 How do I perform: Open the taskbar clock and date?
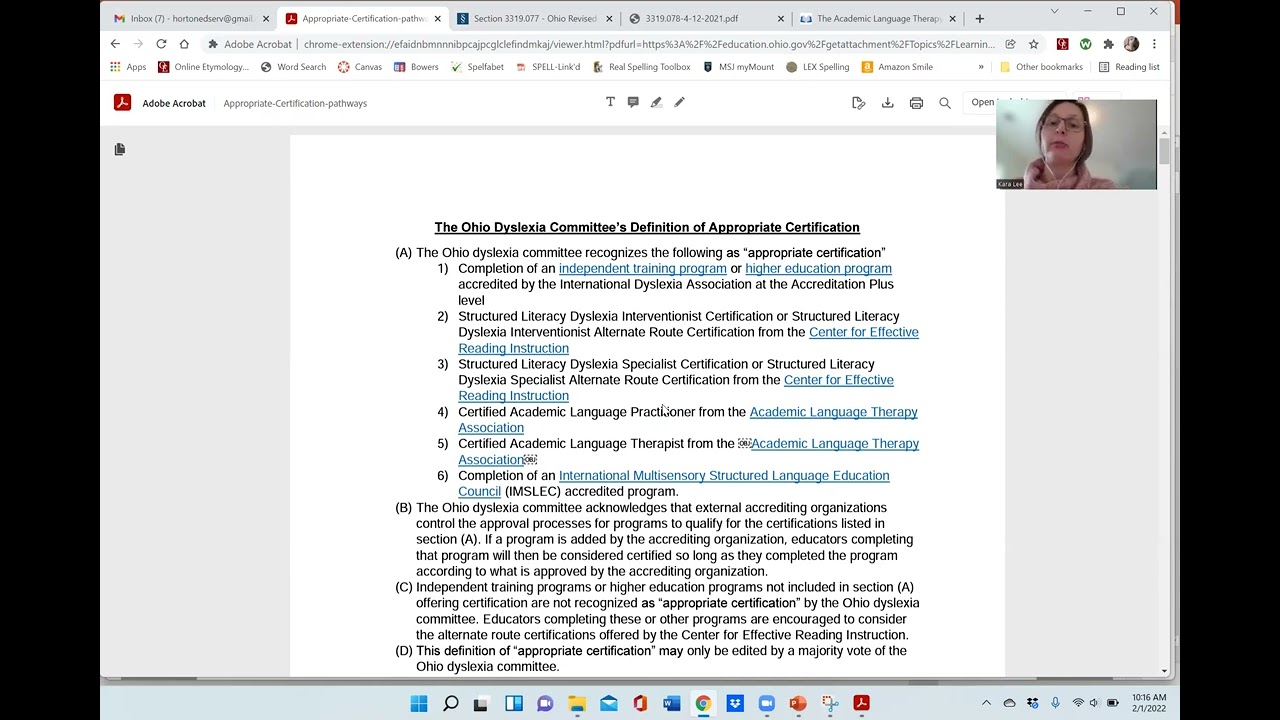[x=1149, y=703]
